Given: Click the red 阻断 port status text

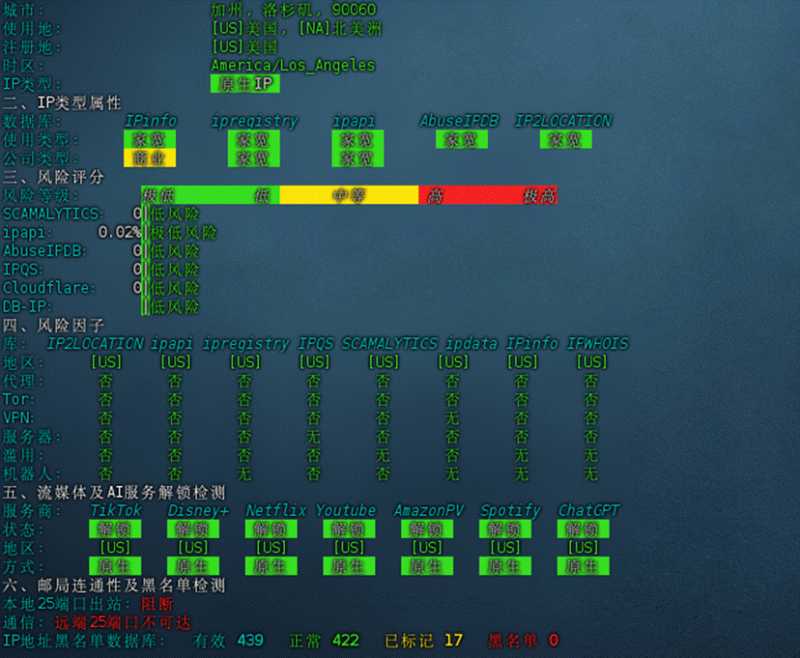Looking at the screenshot, I should [157, 604].
